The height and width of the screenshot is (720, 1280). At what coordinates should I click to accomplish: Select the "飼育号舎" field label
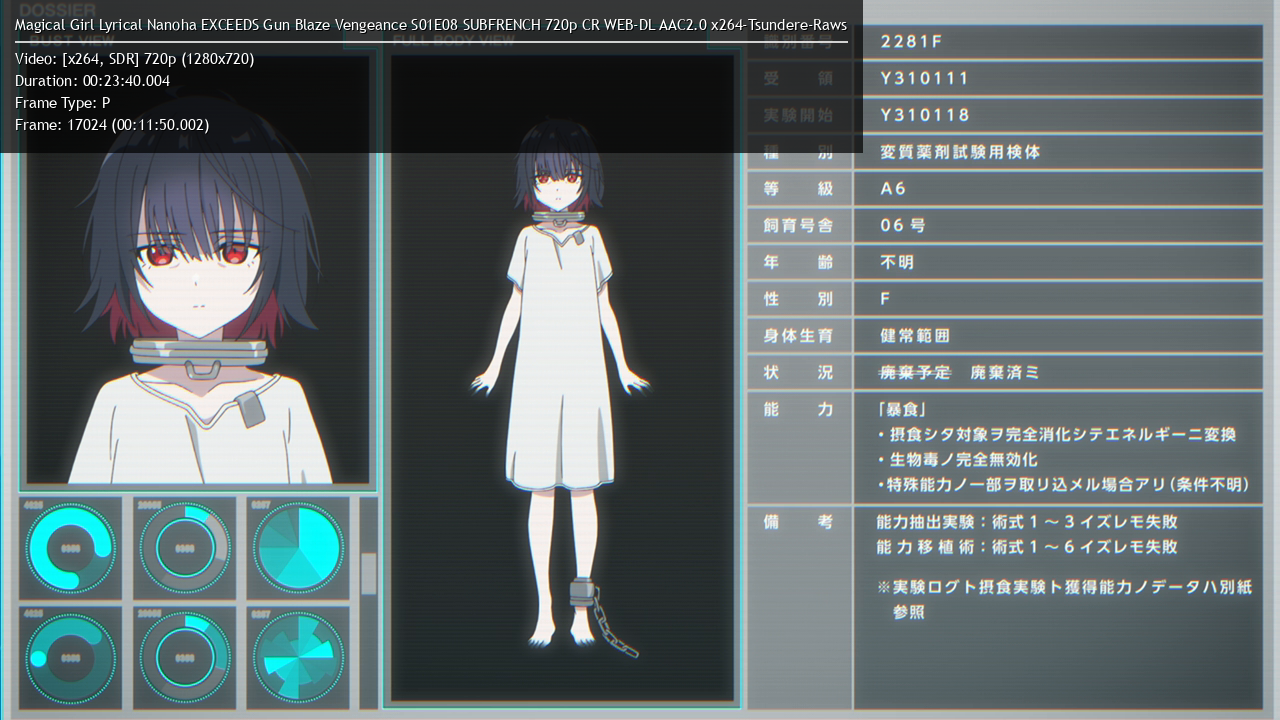click(x=798, y=225)
